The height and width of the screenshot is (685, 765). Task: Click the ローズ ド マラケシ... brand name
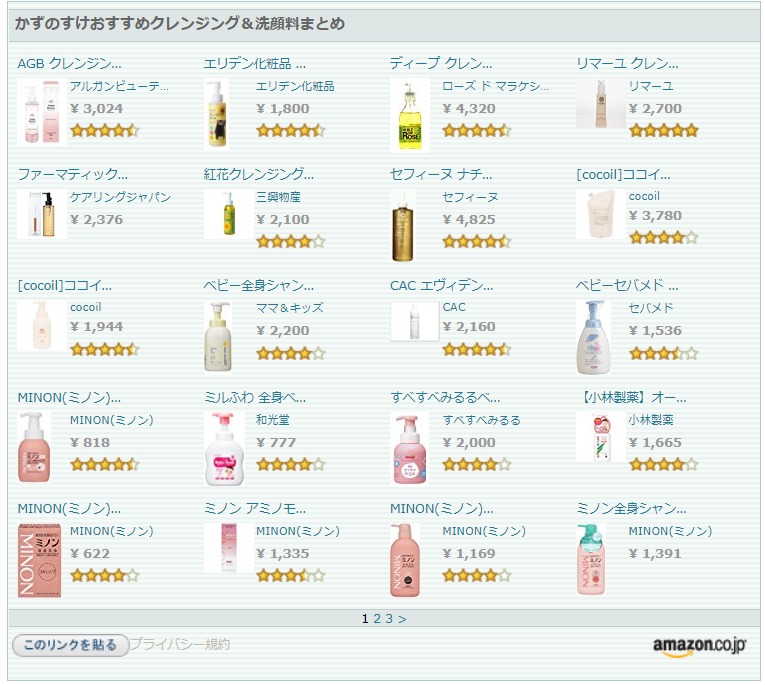tap(496, 86)
